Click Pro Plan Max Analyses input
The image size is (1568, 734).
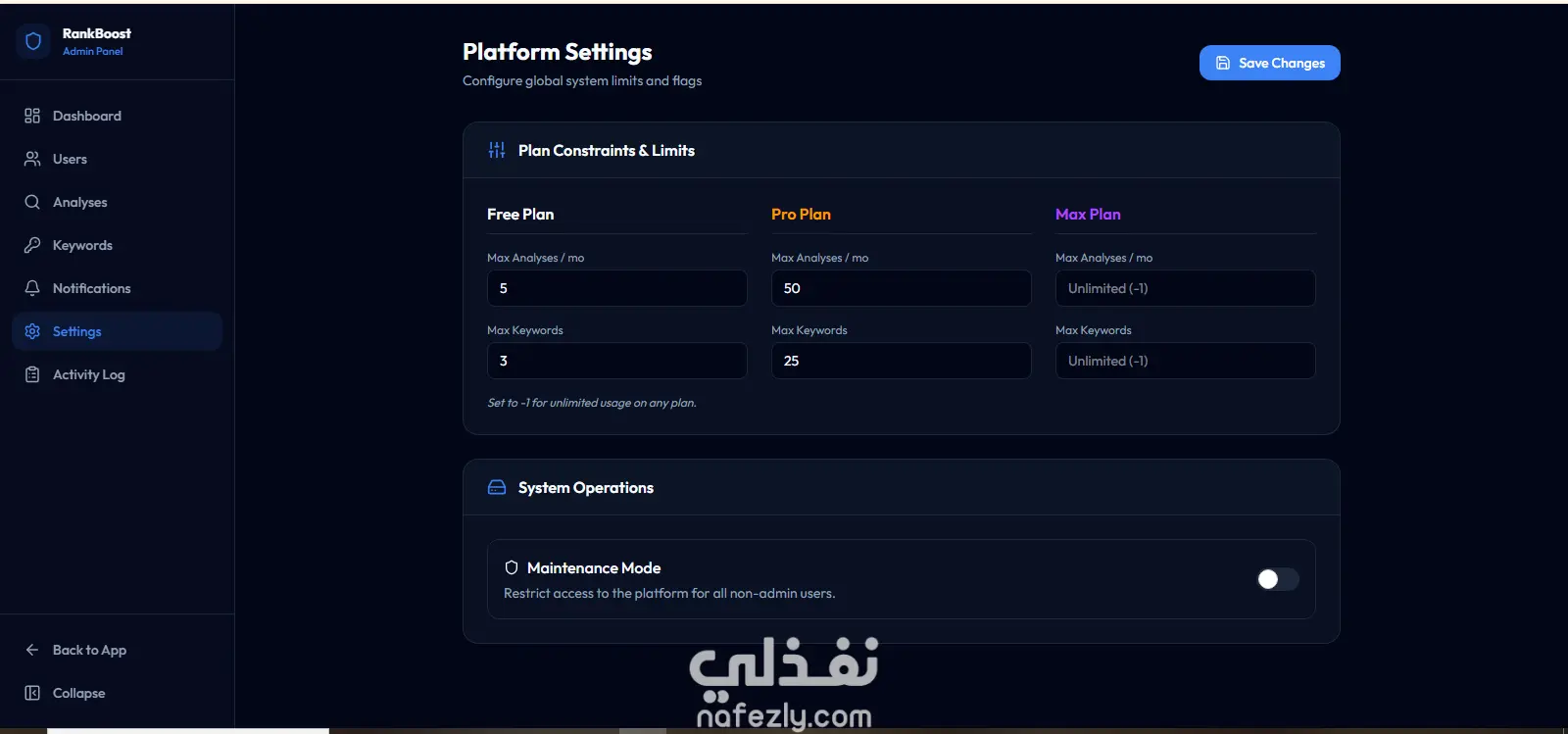pos(901,288)
